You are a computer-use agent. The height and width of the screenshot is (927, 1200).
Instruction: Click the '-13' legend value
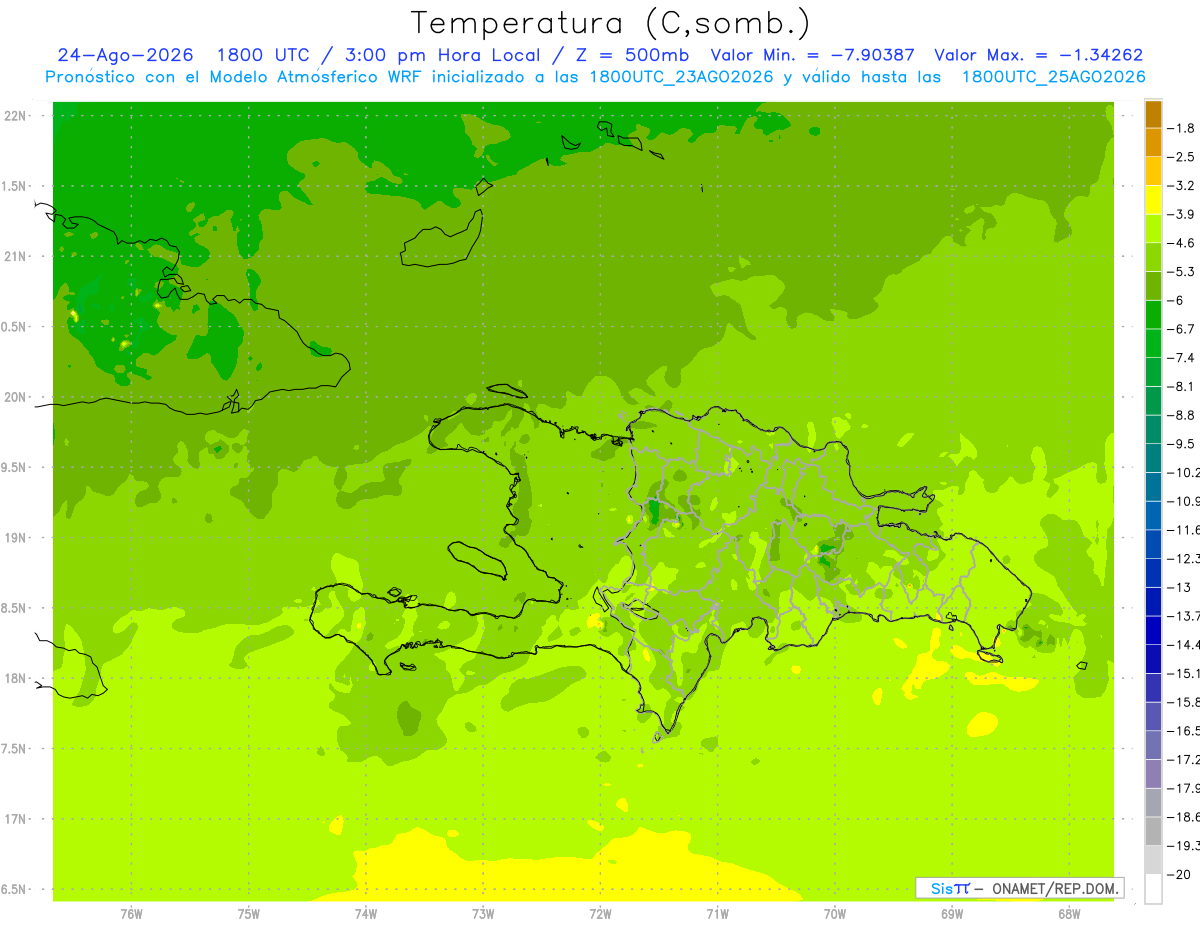coord(1179,587)
